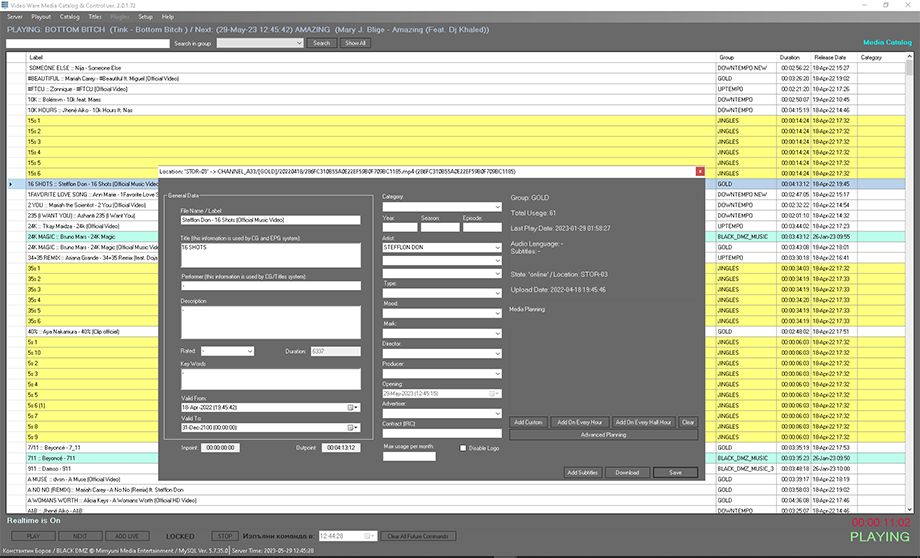Image resolution: width=920 pixels, height=558 pixels.
Task: Open the command time picker in bottom bar
Action: click(369, 536)
